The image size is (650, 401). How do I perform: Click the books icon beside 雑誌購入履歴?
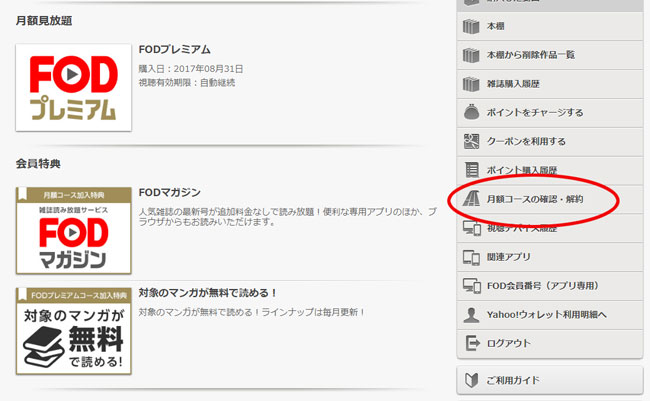click(x=471, y=84)
